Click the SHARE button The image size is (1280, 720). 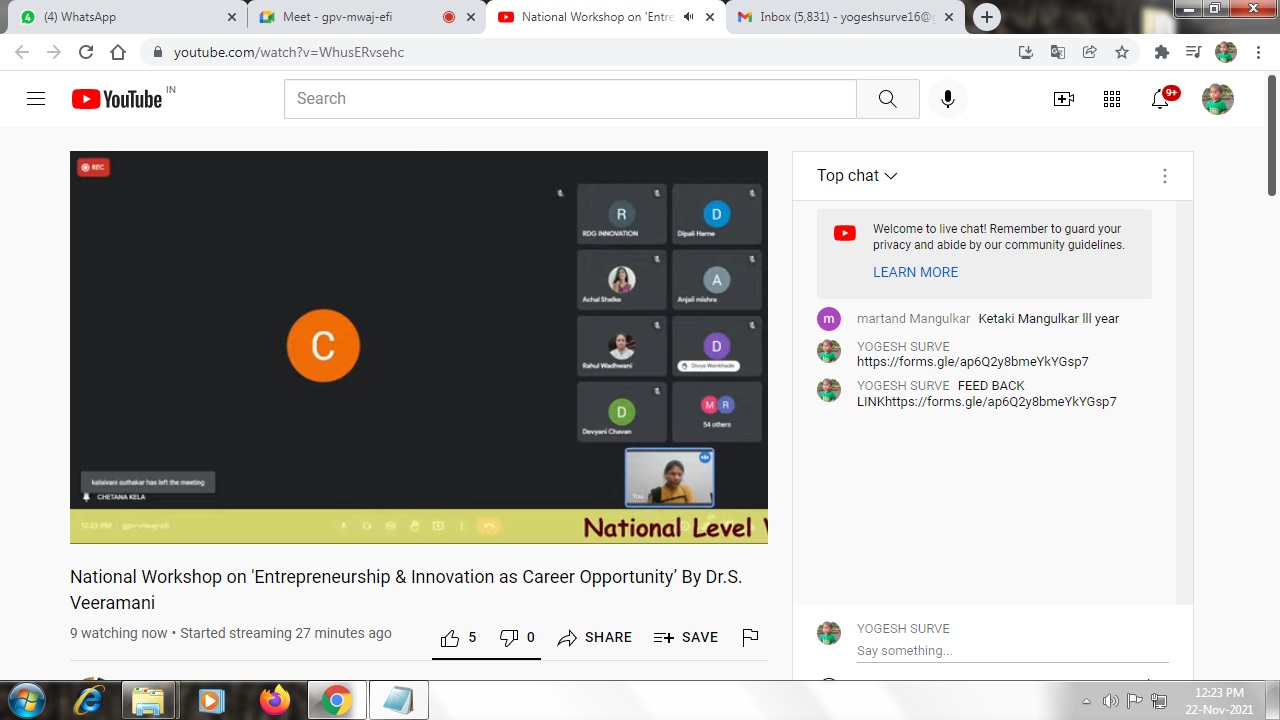pos(595,638)
